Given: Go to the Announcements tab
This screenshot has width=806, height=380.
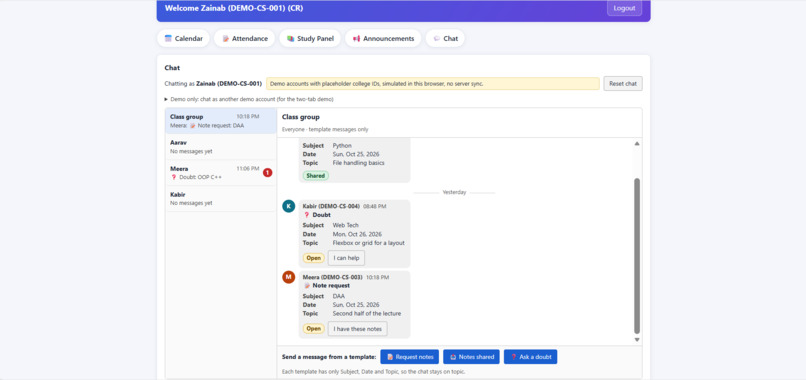Looking at the screenshot, I should click(x=383, y=39).
